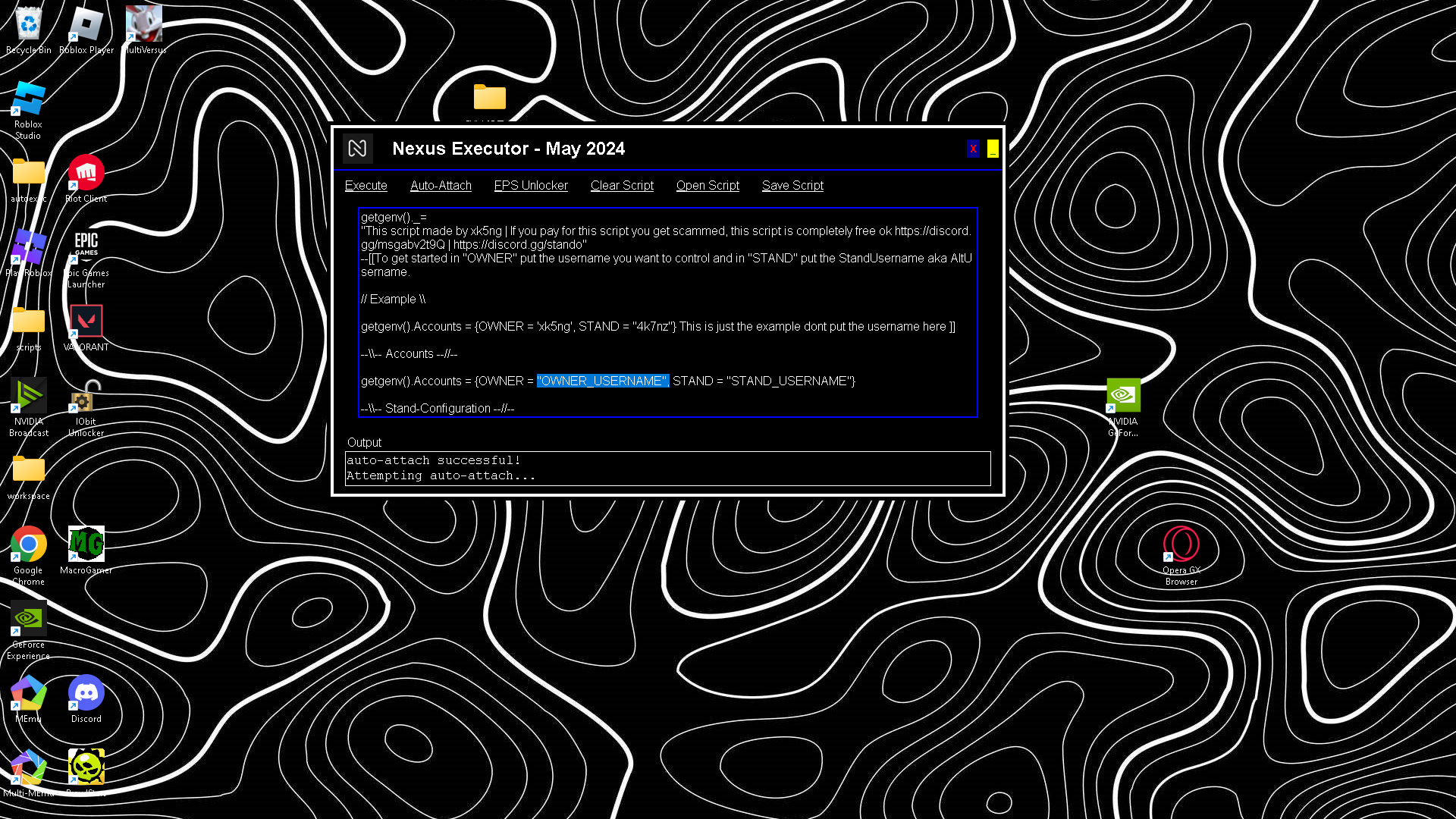Viewport: 1456px width, 819px height.
Task: Open the MacroGamer desktop icon
Action: (x=86, y=544)
